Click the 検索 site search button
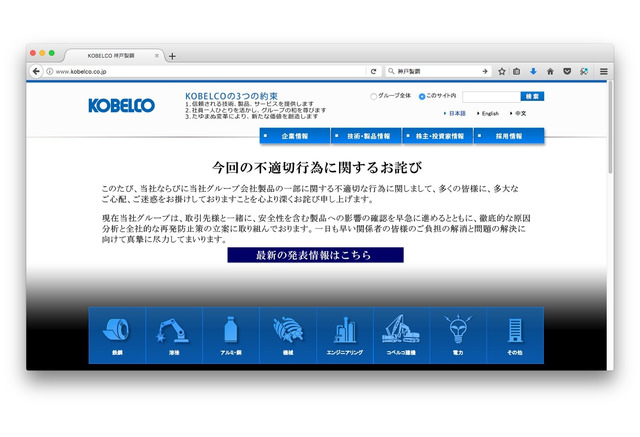This screenshot has width=640, height=437. [532, 96]
